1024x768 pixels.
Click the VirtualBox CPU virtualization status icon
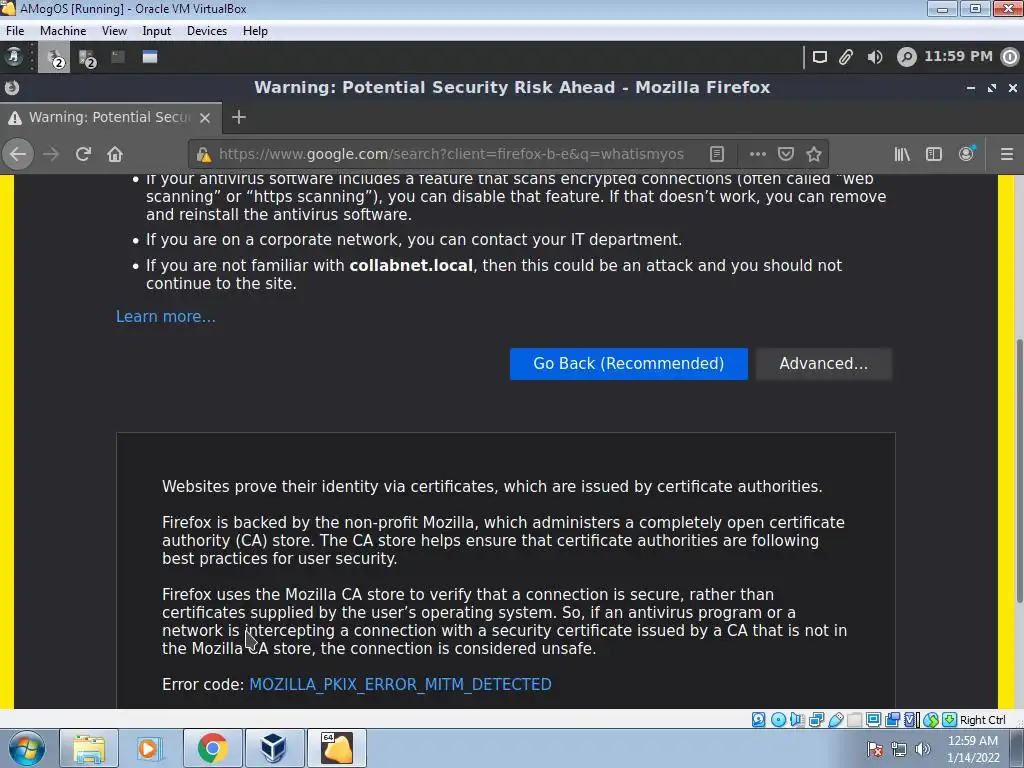point(912,720)
